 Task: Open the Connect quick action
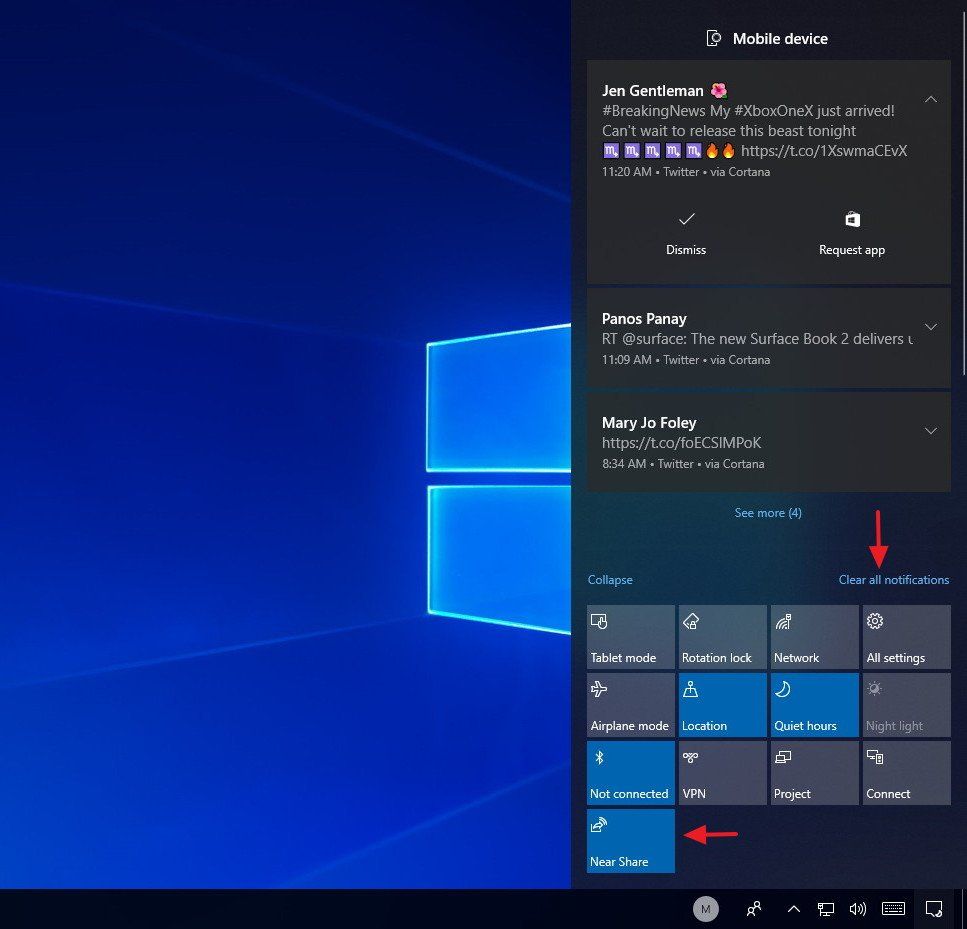click(x=905, y=772)
